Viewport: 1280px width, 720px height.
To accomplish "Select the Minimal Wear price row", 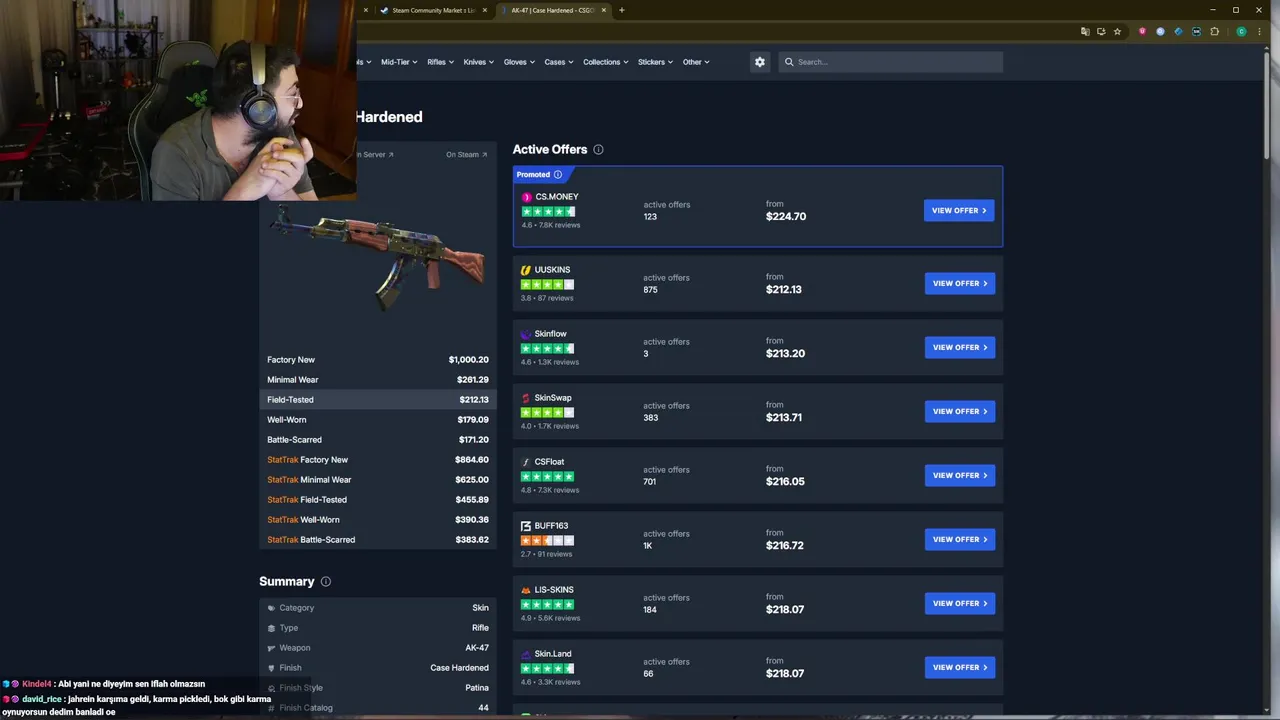I will pos(378,380).
